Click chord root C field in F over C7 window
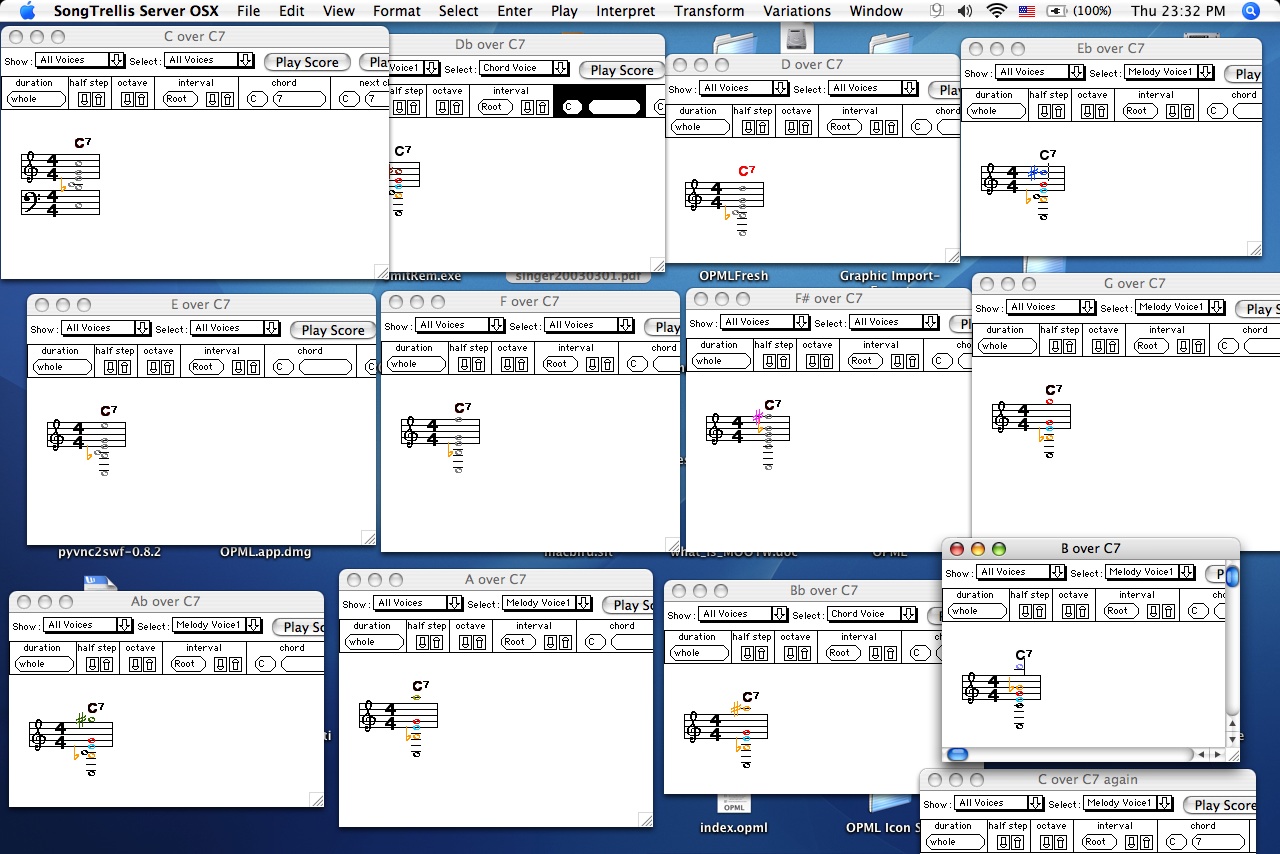The width and height of the screenshot is (1280, 854). pyautogui.click(x=637, y=364)
